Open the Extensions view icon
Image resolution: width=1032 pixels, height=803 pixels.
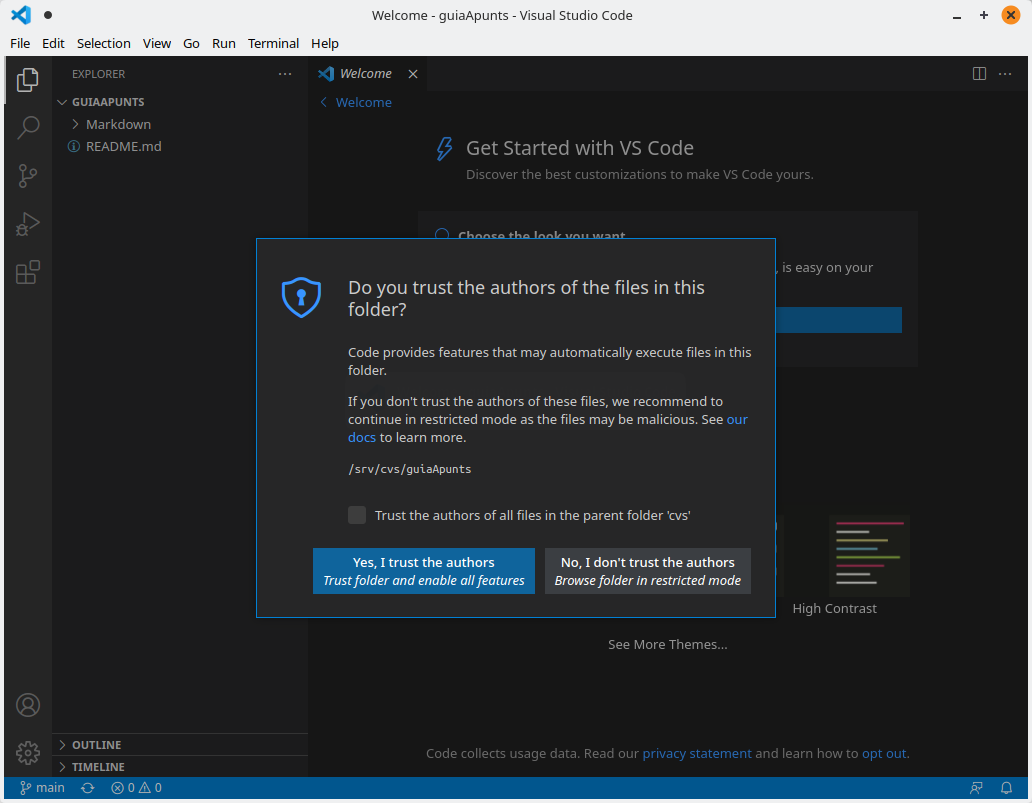click(28, 272)
